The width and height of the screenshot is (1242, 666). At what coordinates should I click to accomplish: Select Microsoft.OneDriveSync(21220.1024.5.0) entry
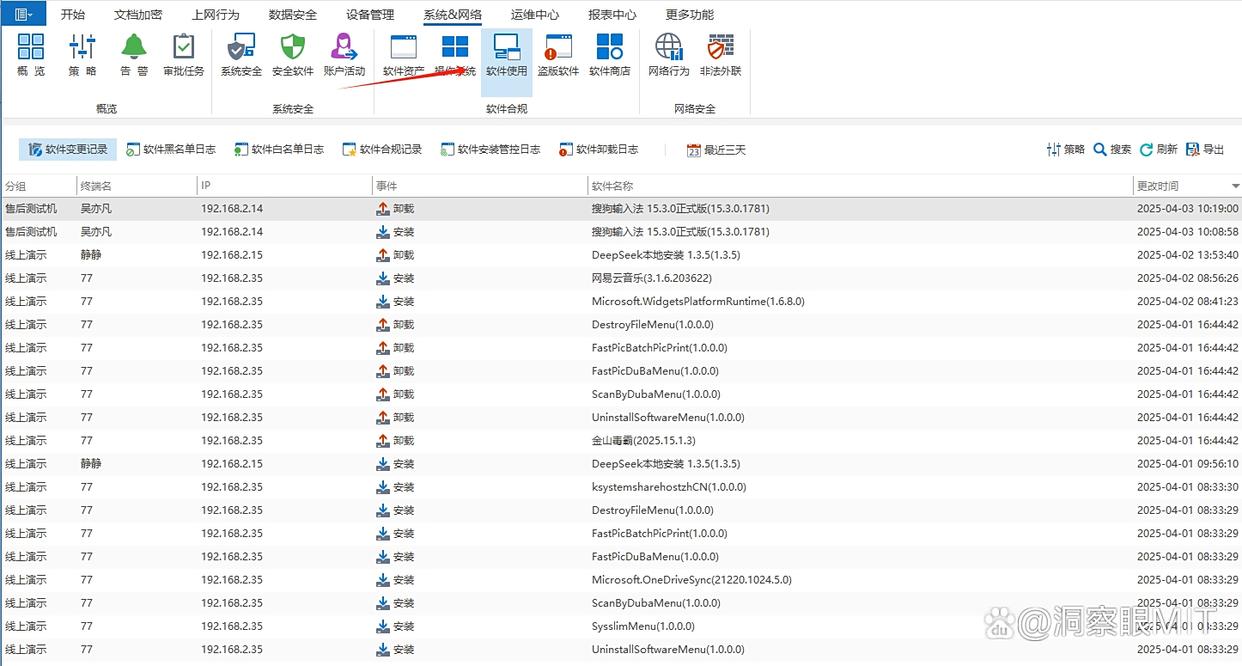point(692,579)
